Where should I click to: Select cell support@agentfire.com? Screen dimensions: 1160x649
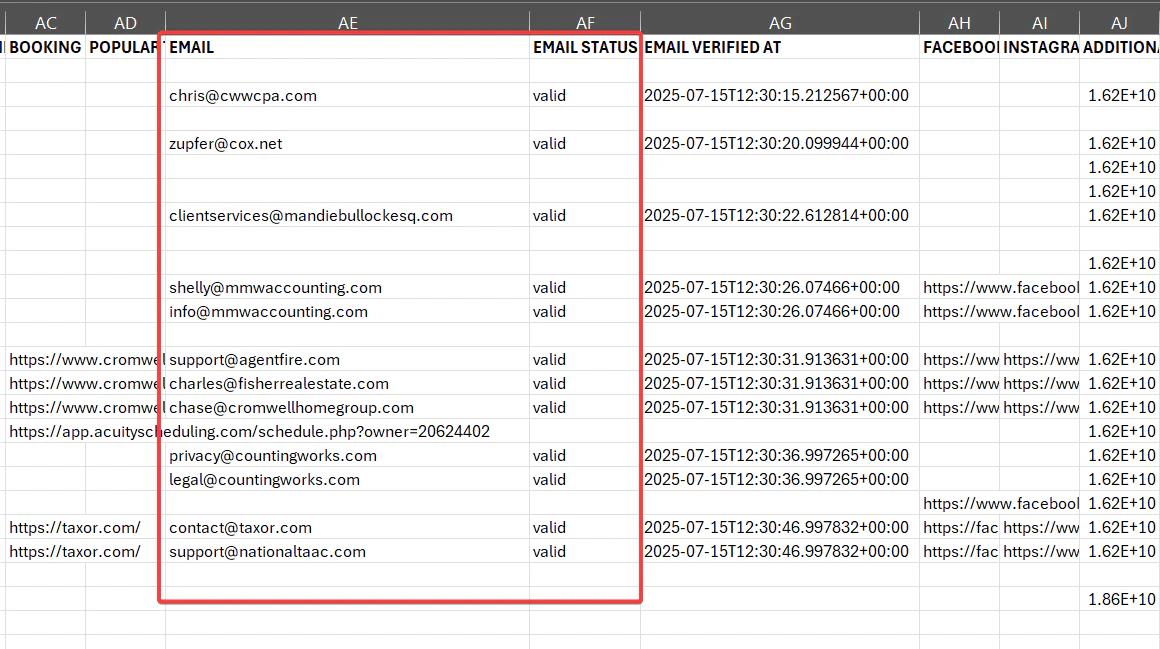click(348, 360)
